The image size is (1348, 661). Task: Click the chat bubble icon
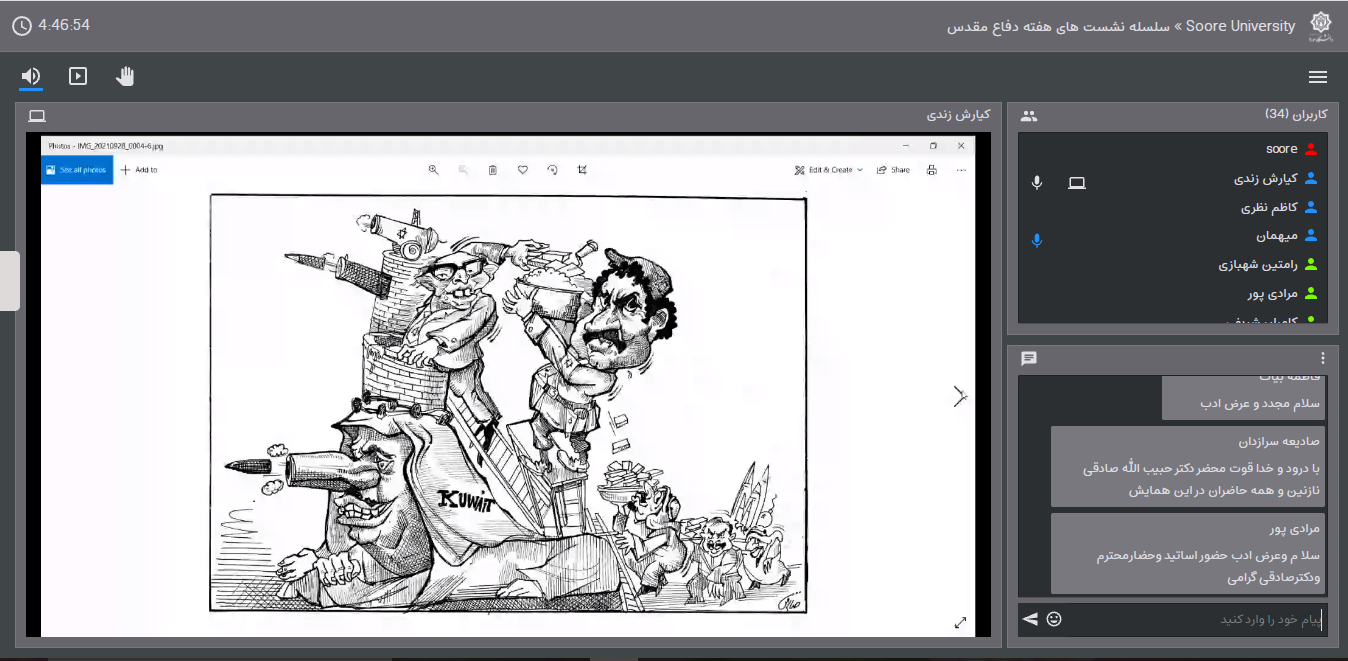click(x=1029, y=358)
